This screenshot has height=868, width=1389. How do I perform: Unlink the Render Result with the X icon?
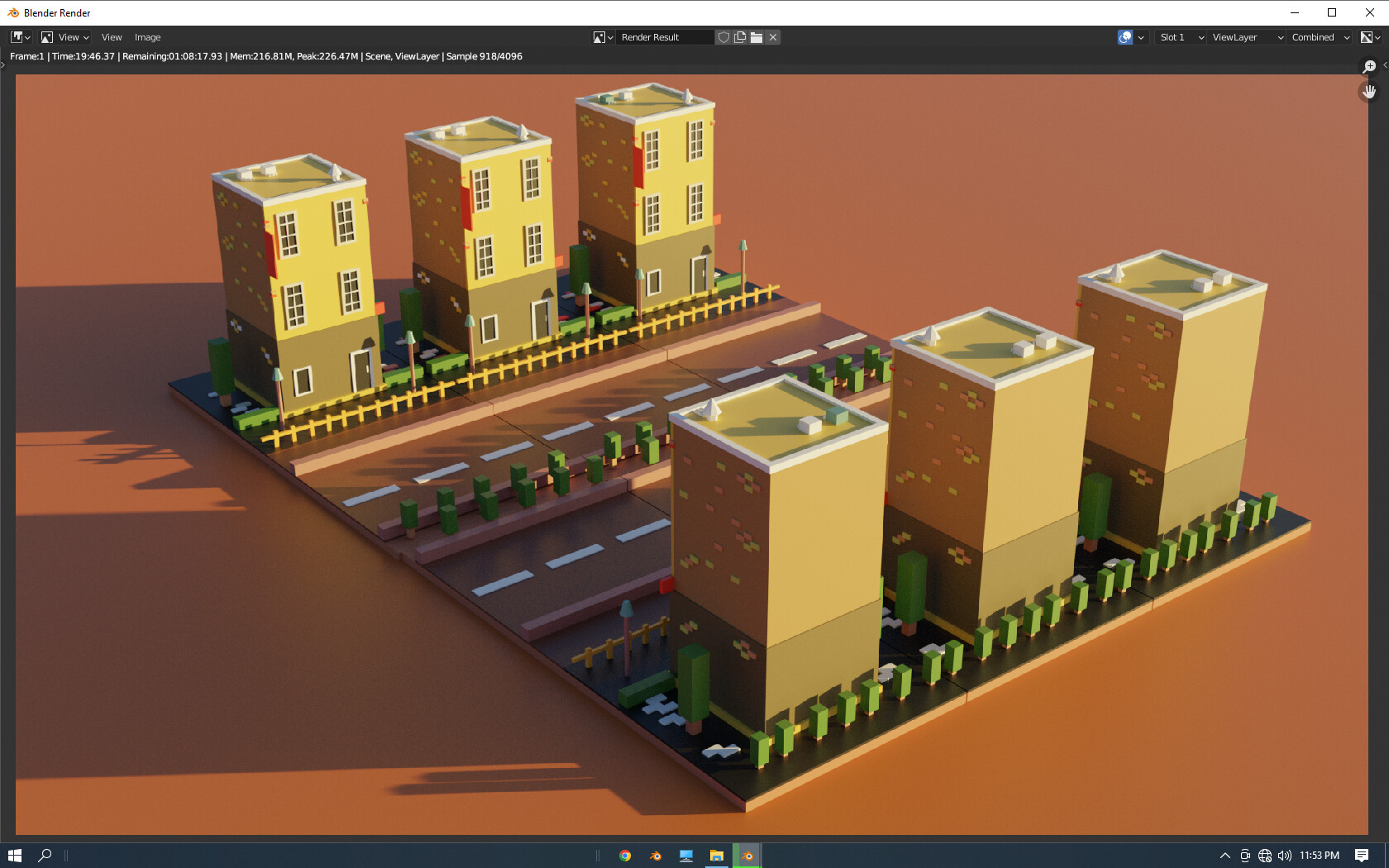pos(772,36)
